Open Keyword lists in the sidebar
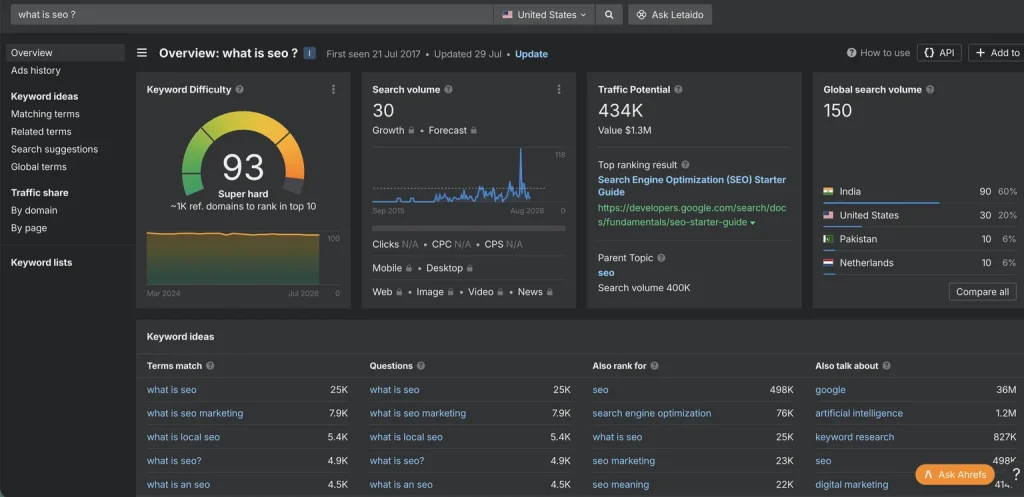 click(42, 263)
